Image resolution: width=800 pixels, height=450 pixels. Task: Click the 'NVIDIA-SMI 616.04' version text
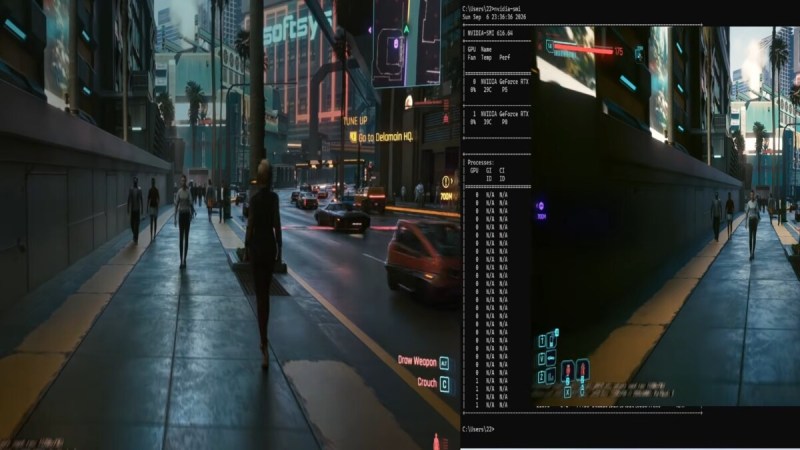pyautogui.click(x=490, y=33)
